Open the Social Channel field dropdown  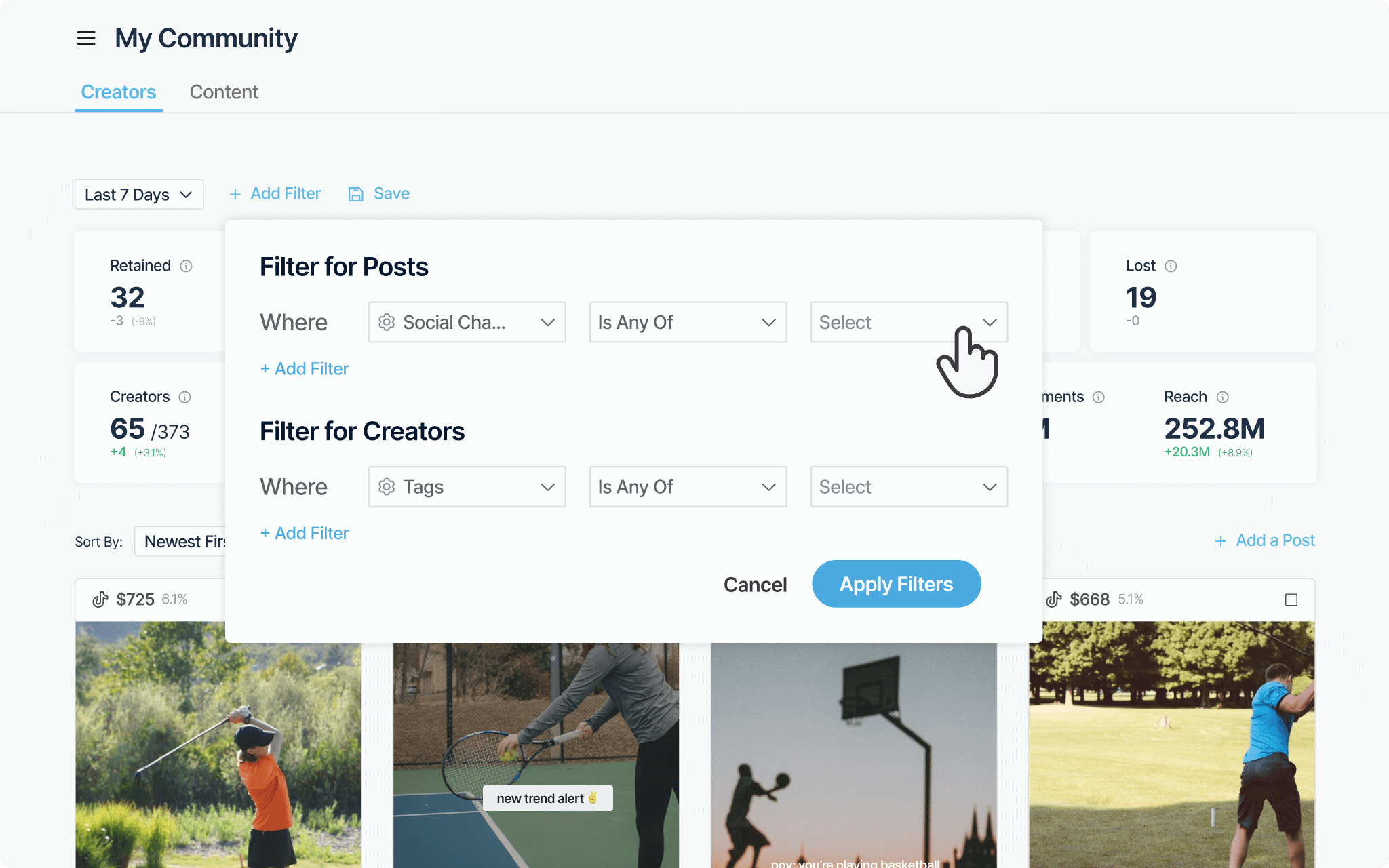tap(467, 322)
